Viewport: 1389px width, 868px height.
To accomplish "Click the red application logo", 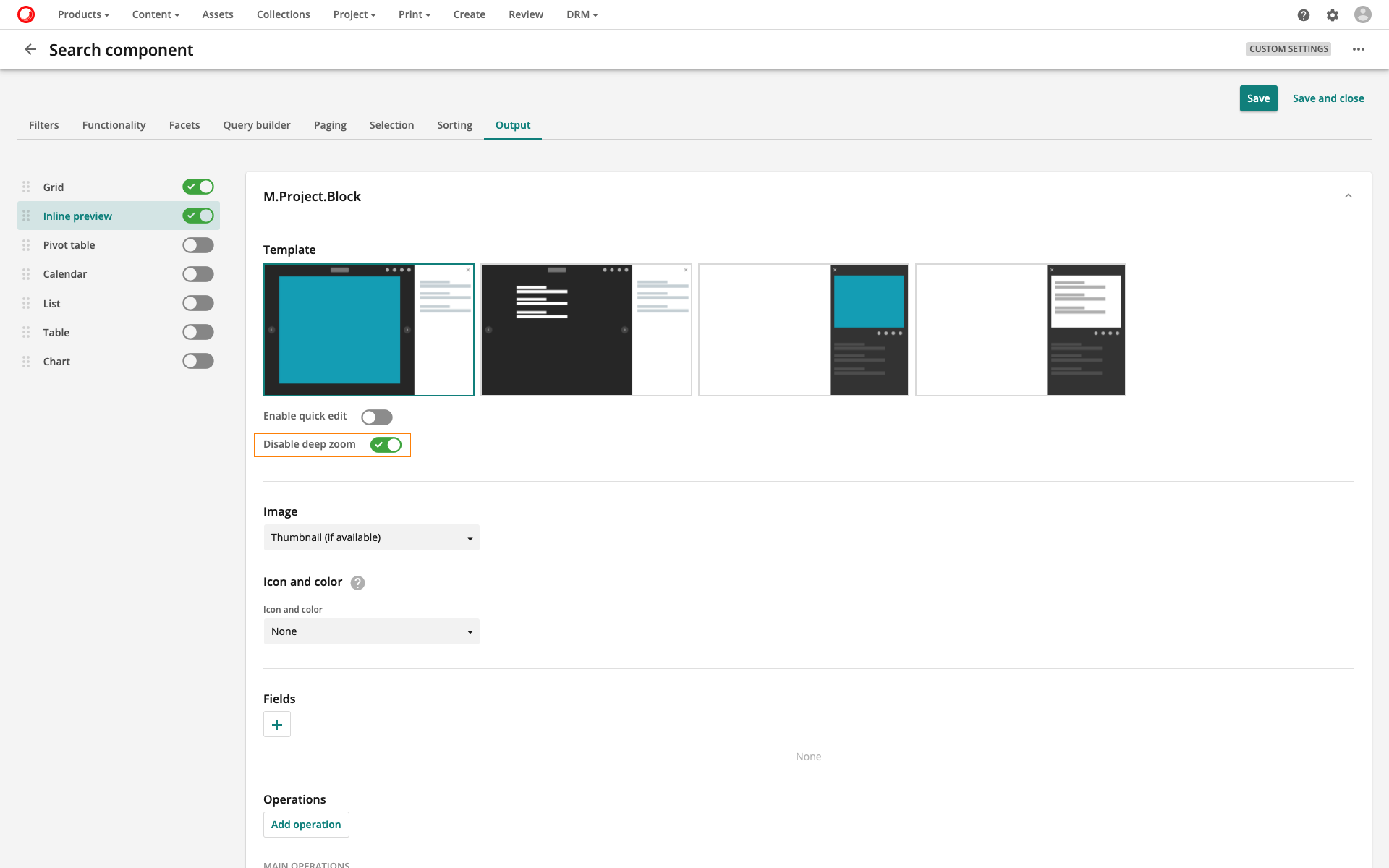I will tap(26, 14).
